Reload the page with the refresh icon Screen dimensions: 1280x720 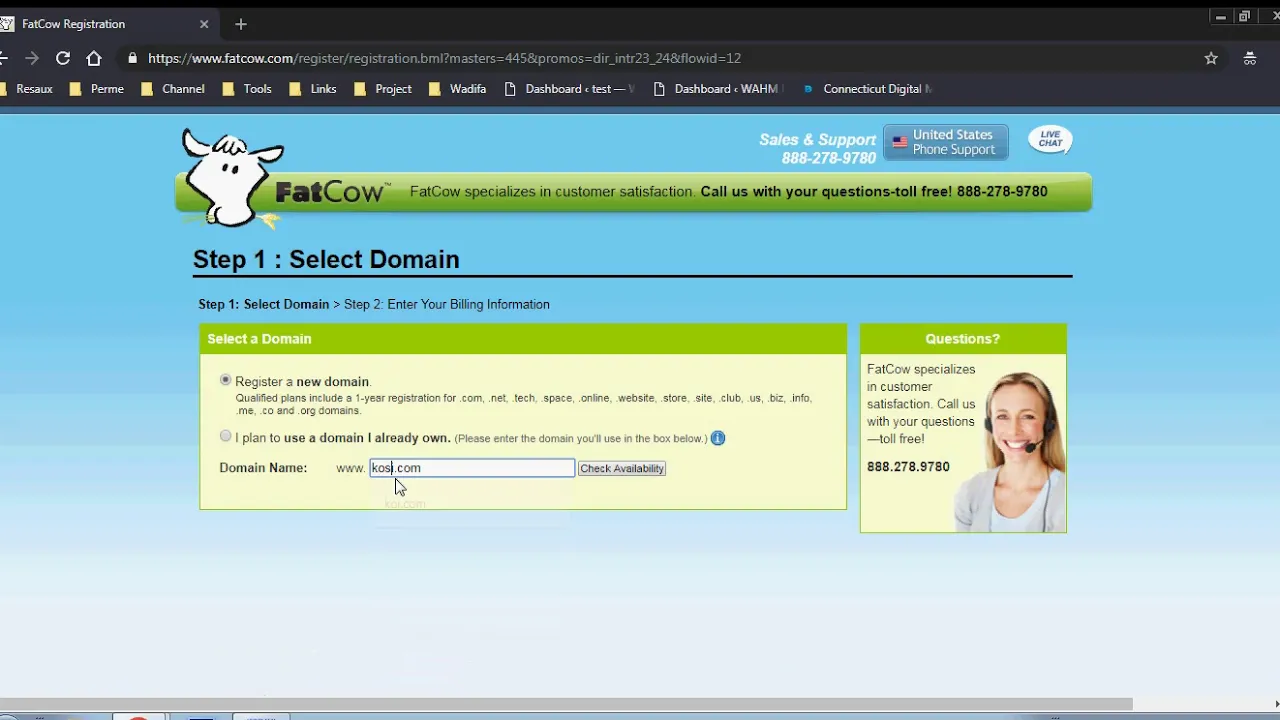[x=63, y=58]
